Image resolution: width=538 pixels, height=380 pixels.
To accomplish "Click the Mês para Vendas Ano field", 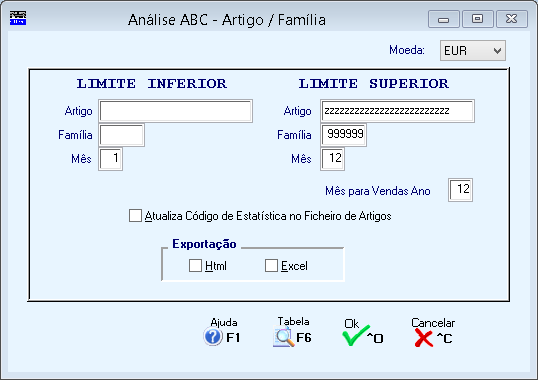I will tap(460, 190).
